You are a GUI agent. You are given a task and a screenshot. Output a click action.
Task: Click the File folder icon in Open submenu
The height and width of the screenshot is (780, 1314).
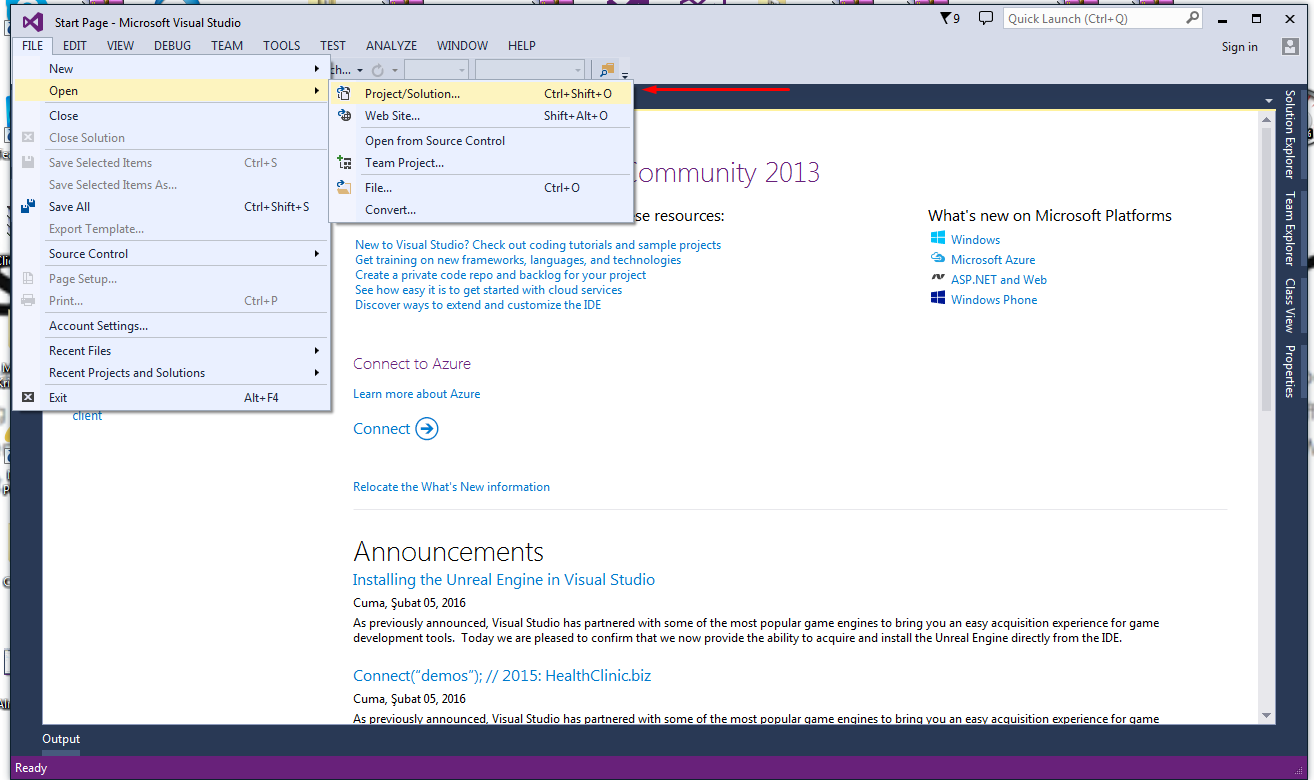[344, 187]
